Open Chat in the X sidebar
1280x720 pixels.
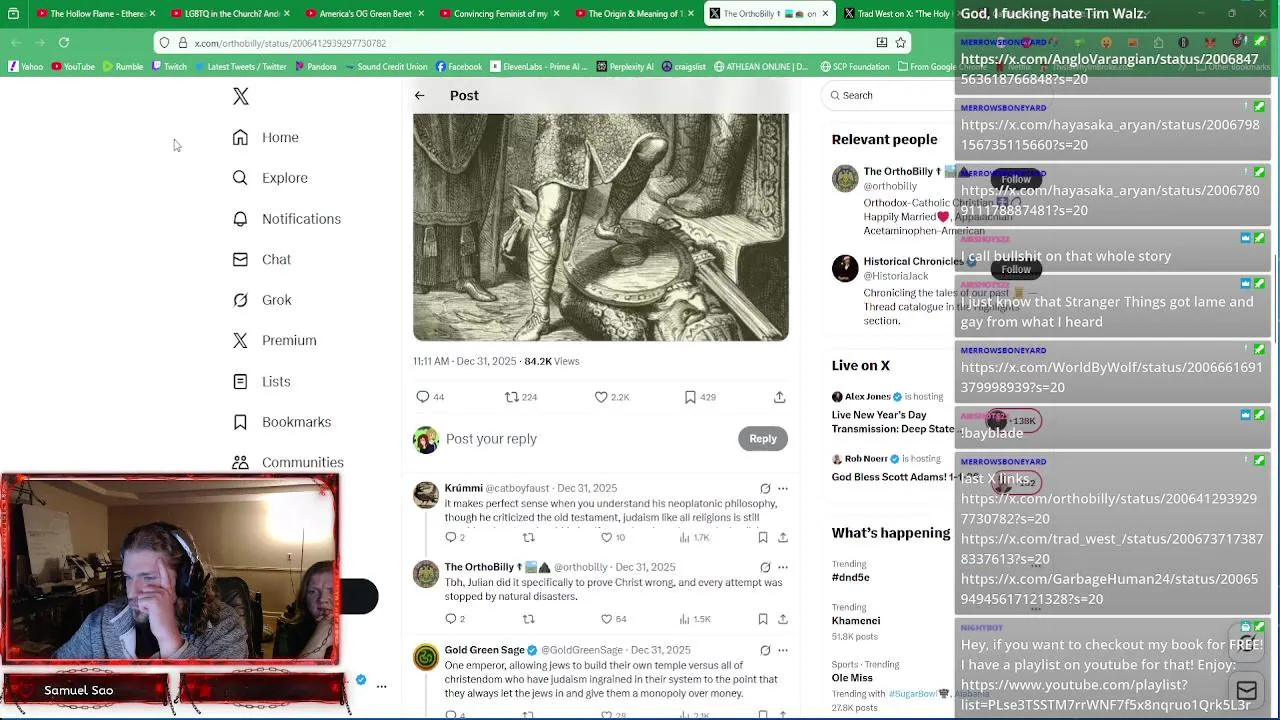pyautogui.click(x=262, y=259)
